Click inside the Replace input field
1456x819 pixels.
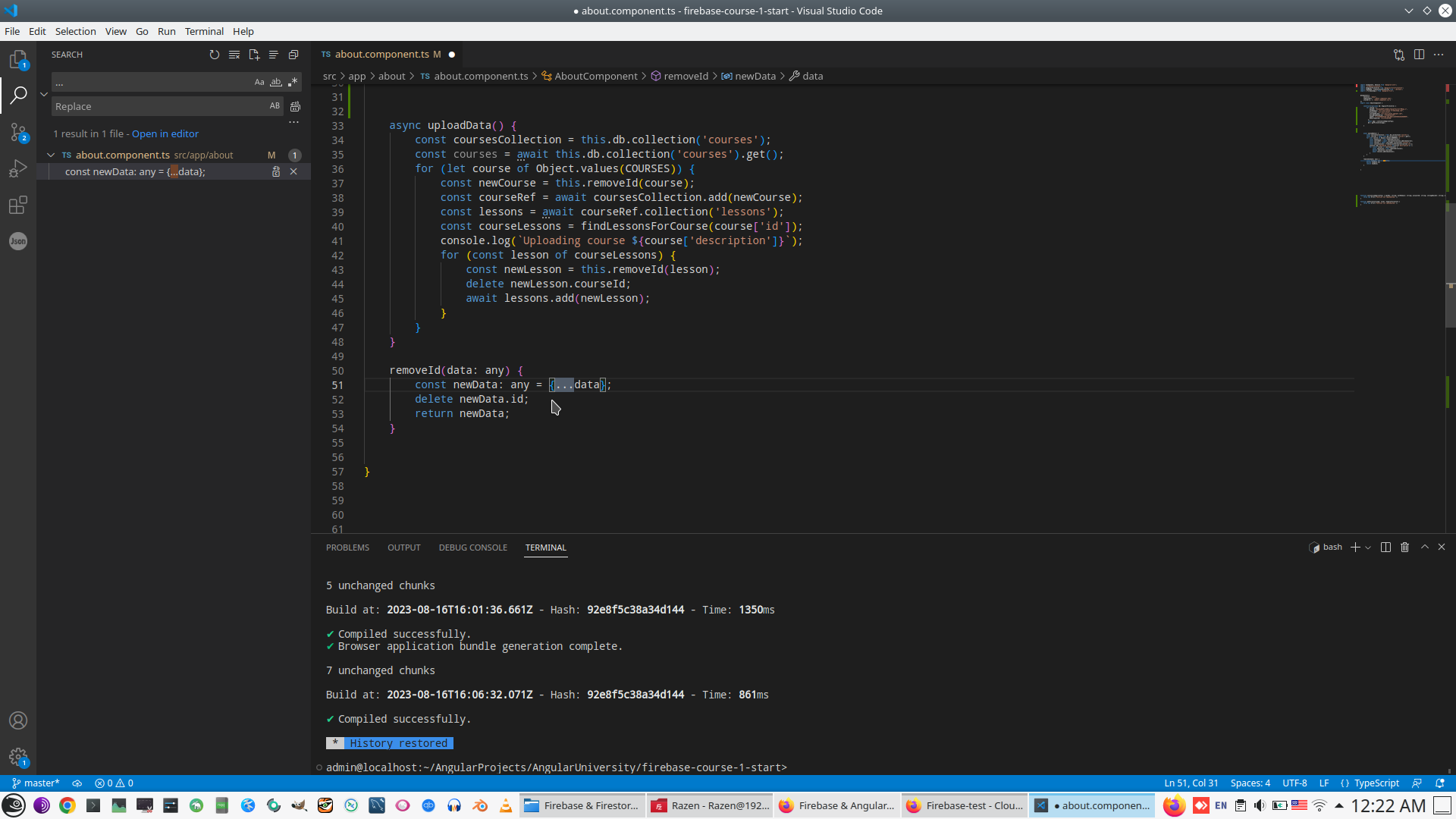pyautogui.click(x=155, y=106)
